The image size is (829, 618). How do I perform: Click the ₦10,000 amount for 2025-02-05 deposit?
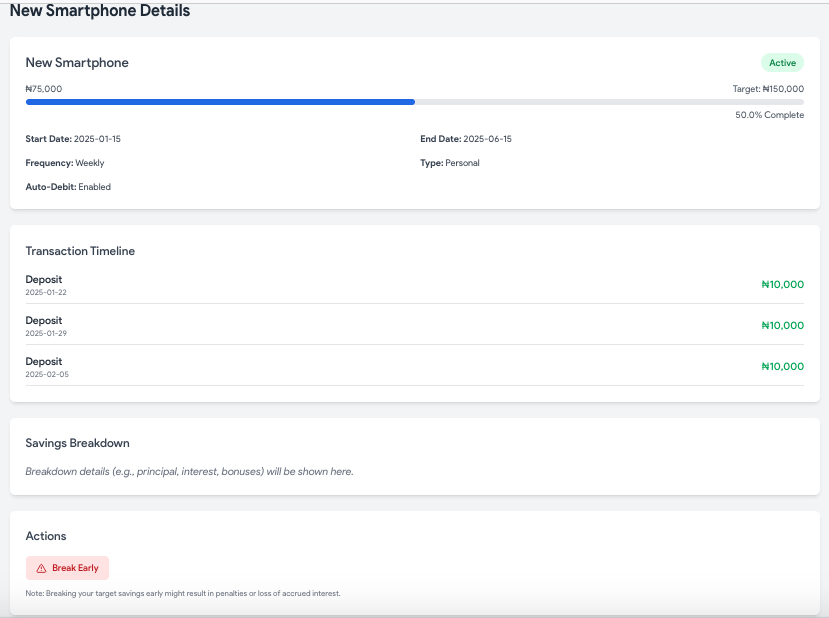[782, 366]
